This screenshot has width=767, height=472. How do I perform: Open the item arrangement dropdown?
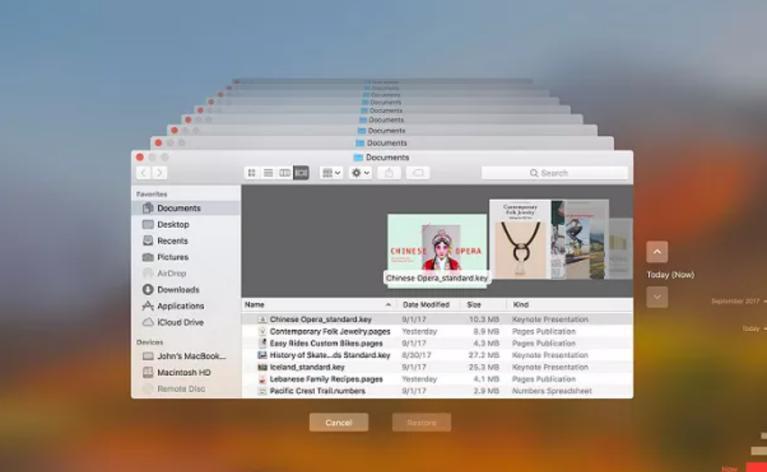tap(331, 173)
